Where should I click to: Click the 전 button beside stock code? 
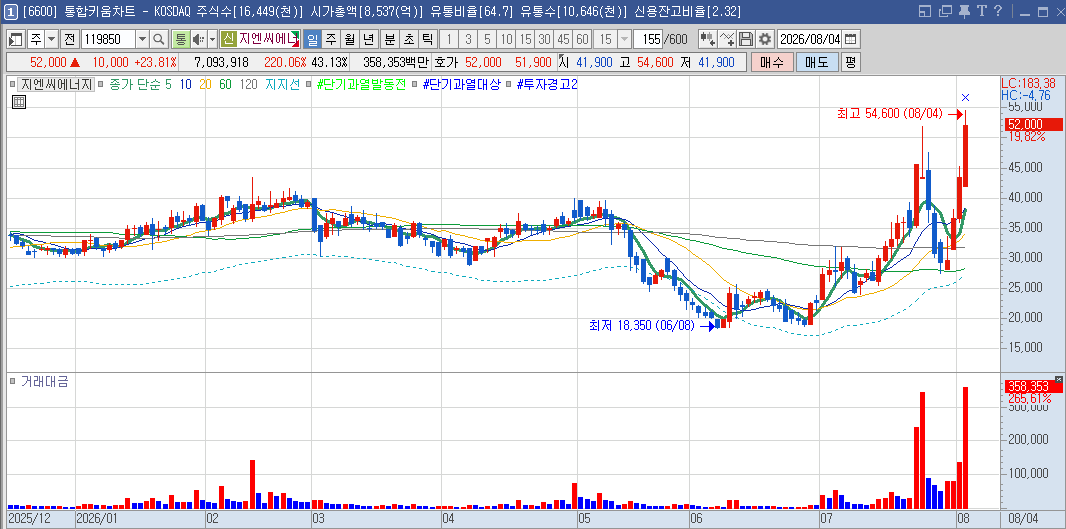[x=69, y=39]
